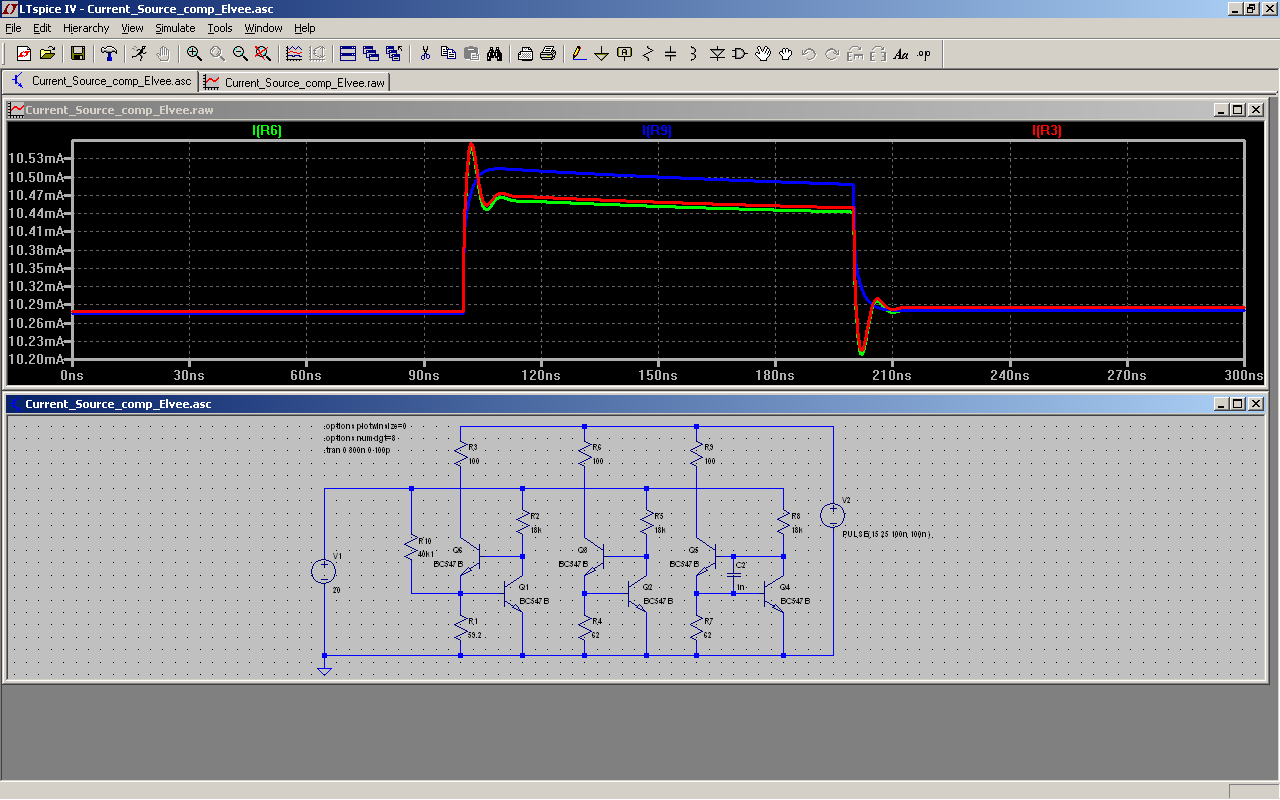Select the Draw Wire pencil tool

[x=578, y=53]
